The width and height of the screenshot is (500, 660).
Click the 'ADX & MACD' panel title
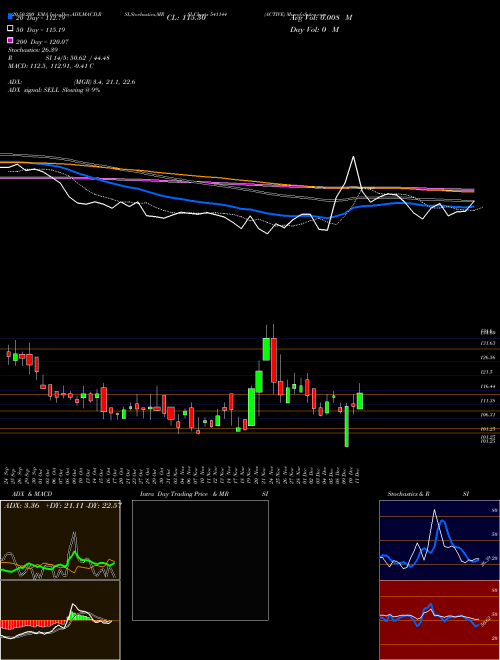coord(32,494)
